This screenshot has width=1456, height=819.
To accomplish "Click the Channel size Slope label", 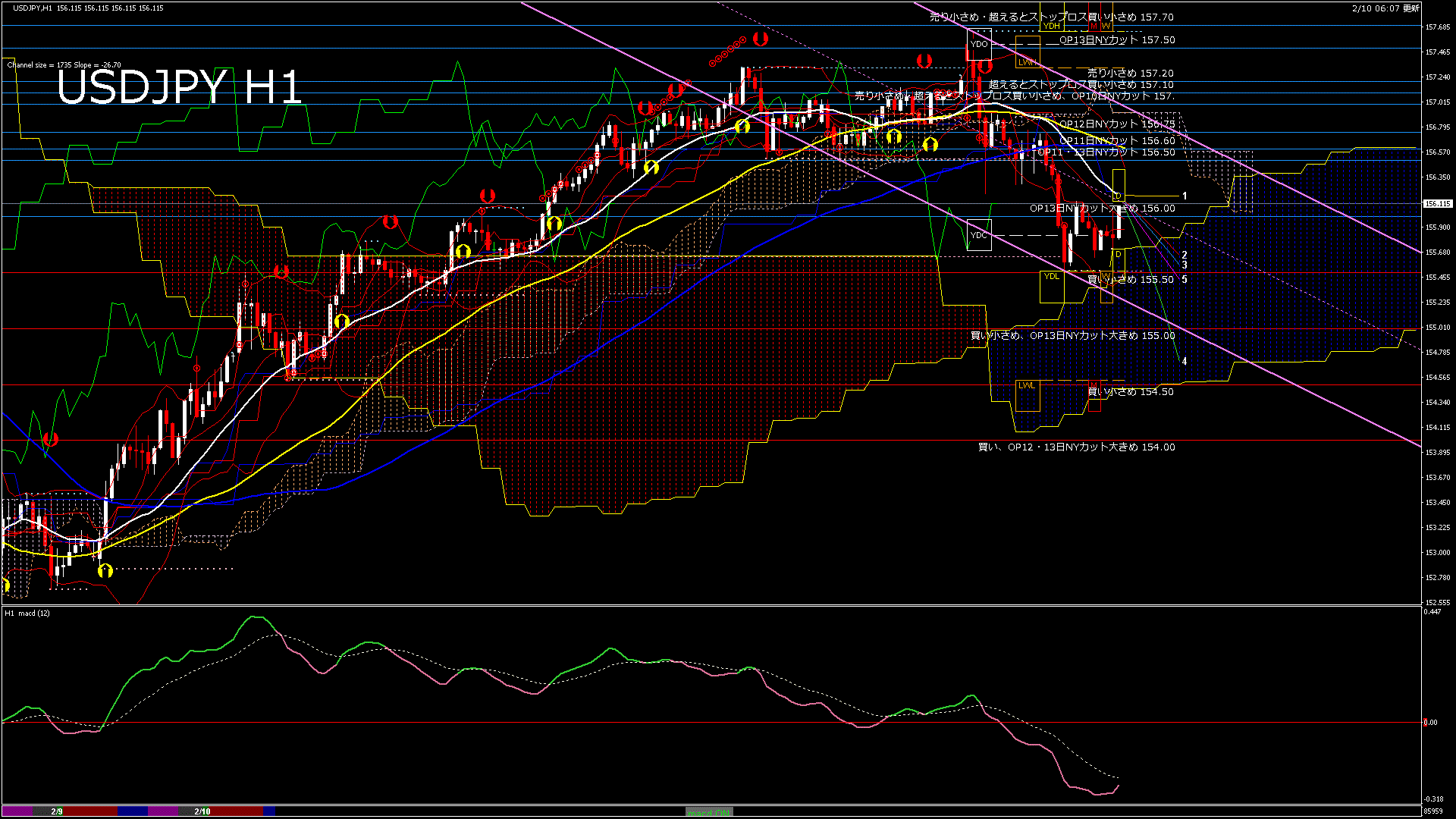I will click(64, 65).
